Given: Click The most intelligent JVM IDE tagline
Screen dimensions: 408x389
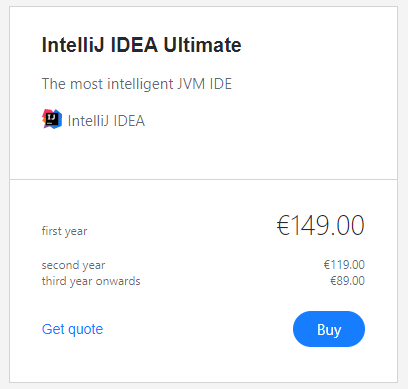Looking at the screenshot, I should click(137, 84).
